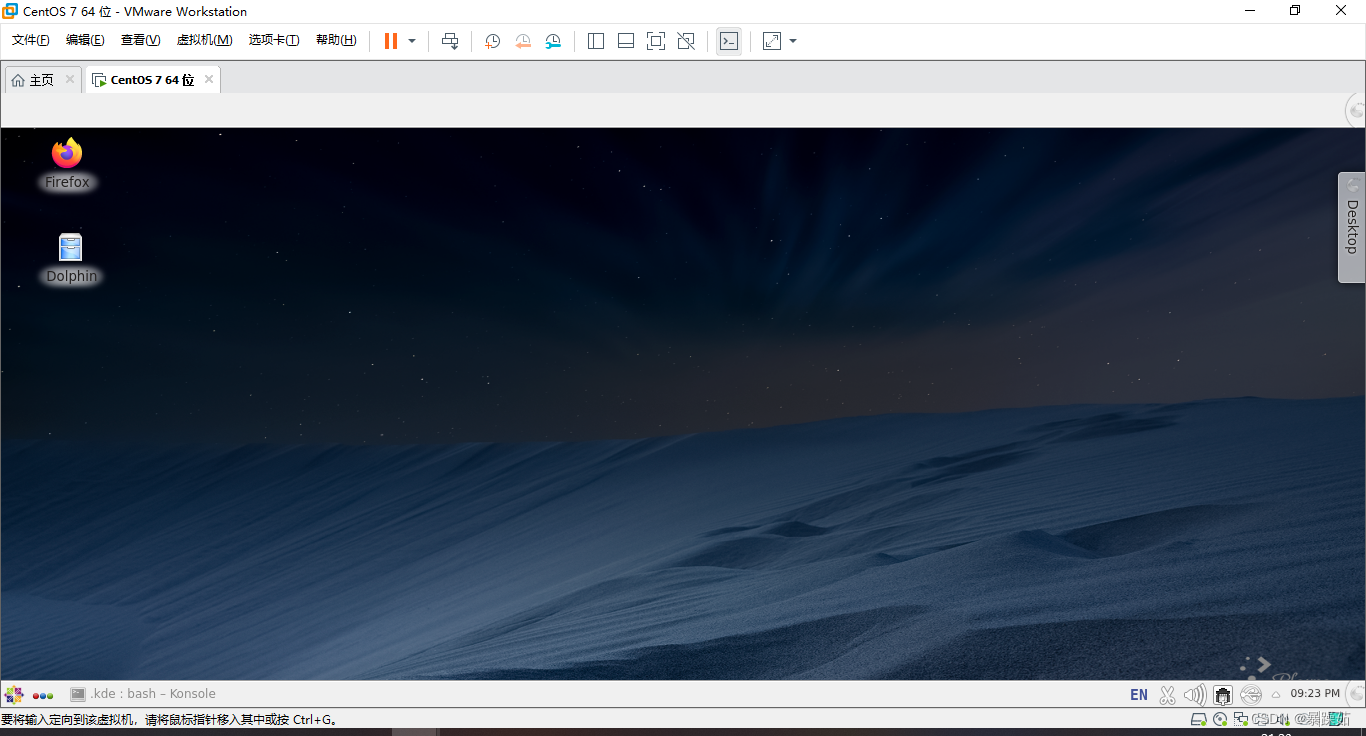Toggle the library sidebar view

(x=596, y=41)
